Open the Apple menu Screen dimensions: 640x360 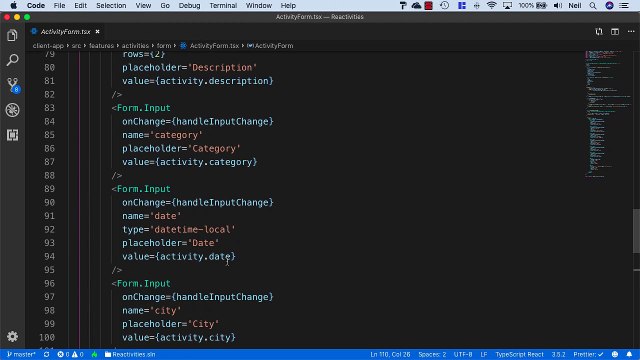[x=13, y=5]
